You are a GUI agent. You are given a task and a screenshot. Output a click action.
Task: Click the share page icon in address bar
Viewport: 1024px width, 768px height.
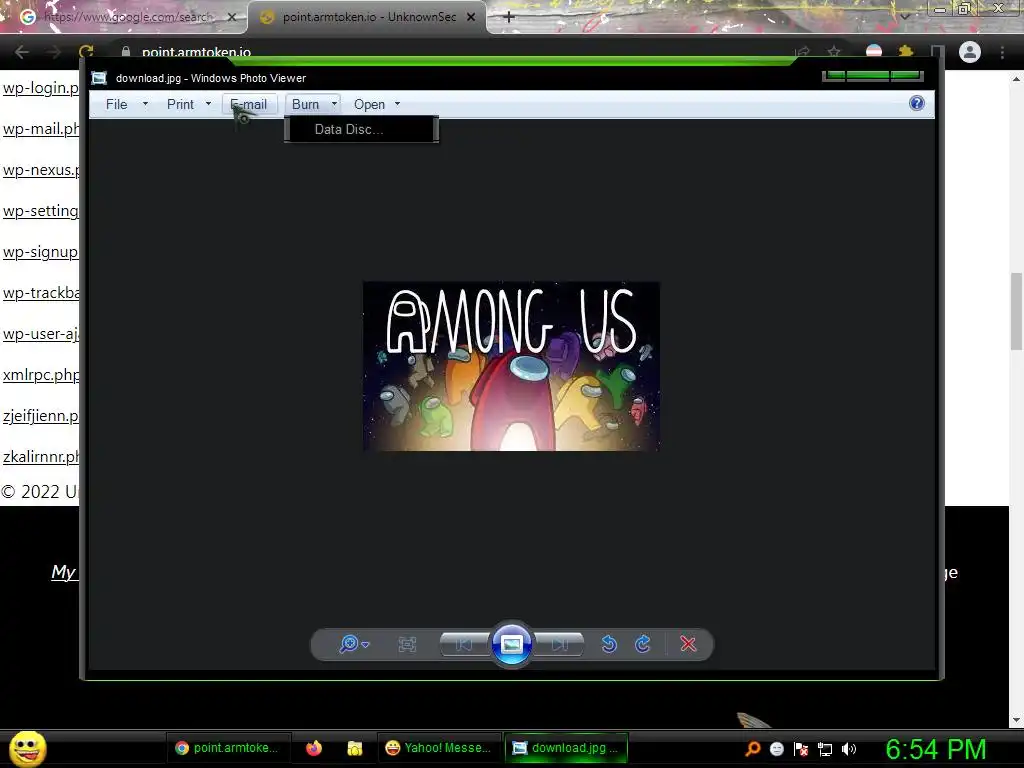pos(803,52)
